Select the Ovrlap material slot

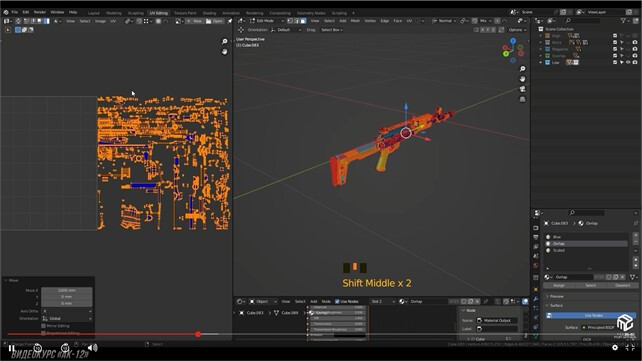586,244
